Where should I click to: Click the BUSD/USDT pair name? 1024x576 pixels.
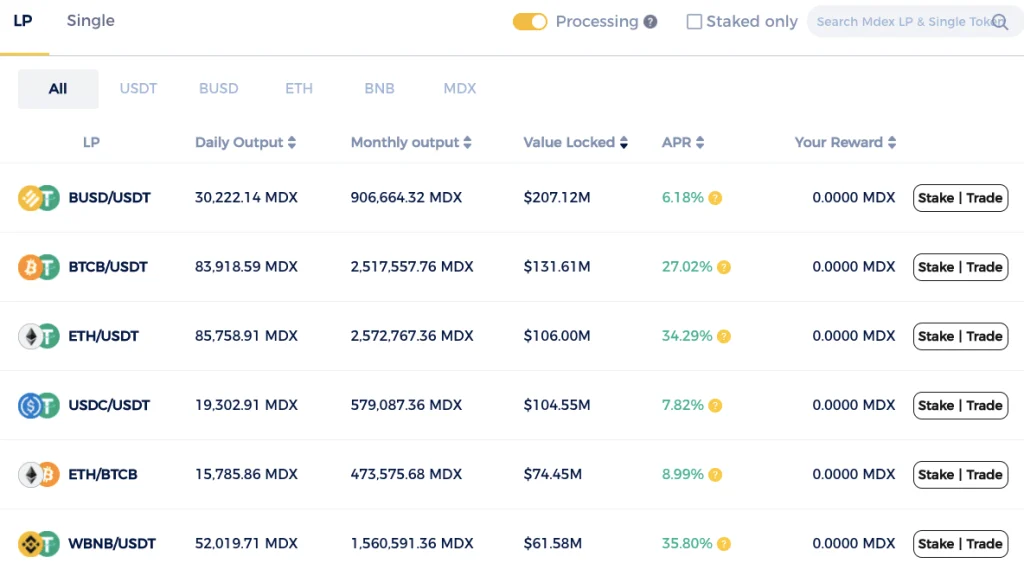[x=110, y=198]
